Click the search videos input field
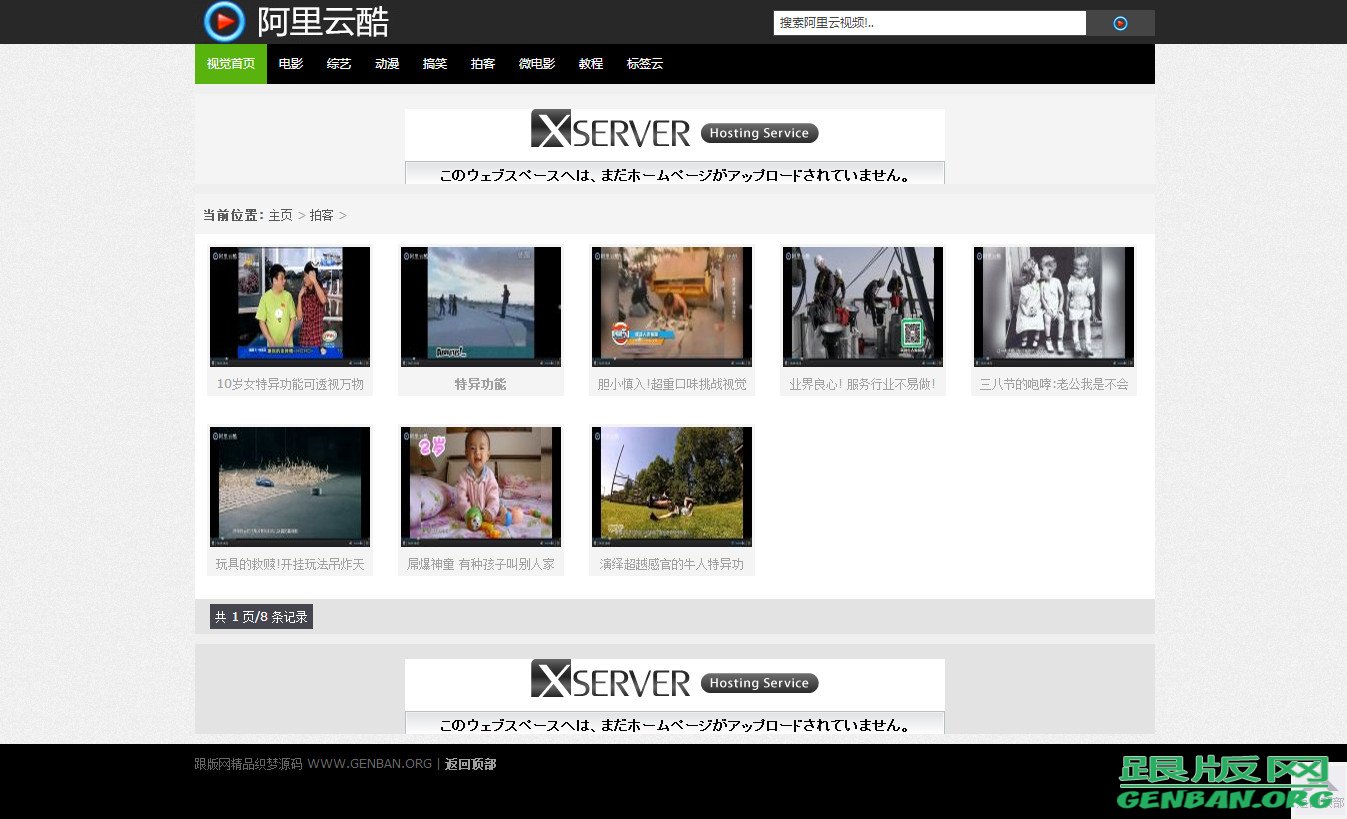Screen dimensions: 1347x819 (929, 23)
